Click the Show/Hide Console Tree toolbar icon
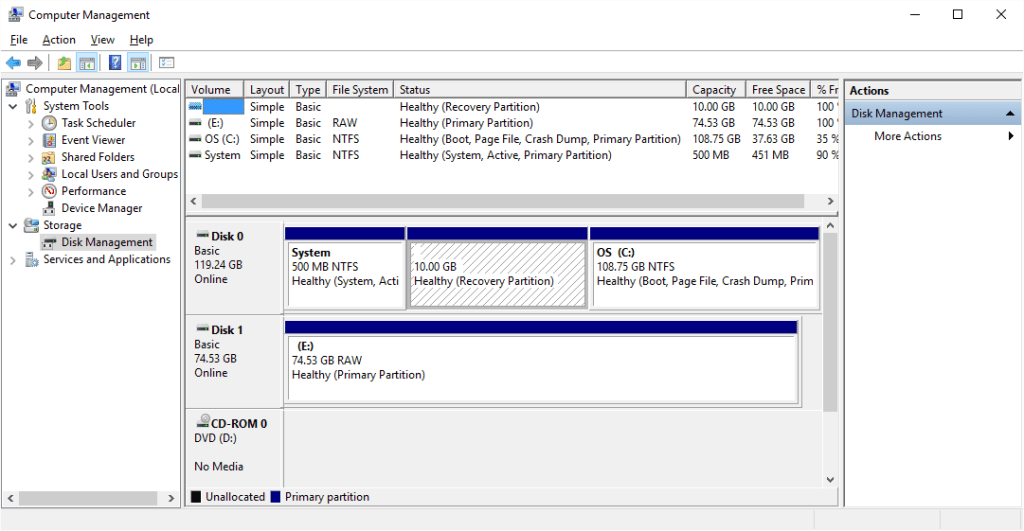Screen dimensions: 1024x531 click(x=87, y=63)
